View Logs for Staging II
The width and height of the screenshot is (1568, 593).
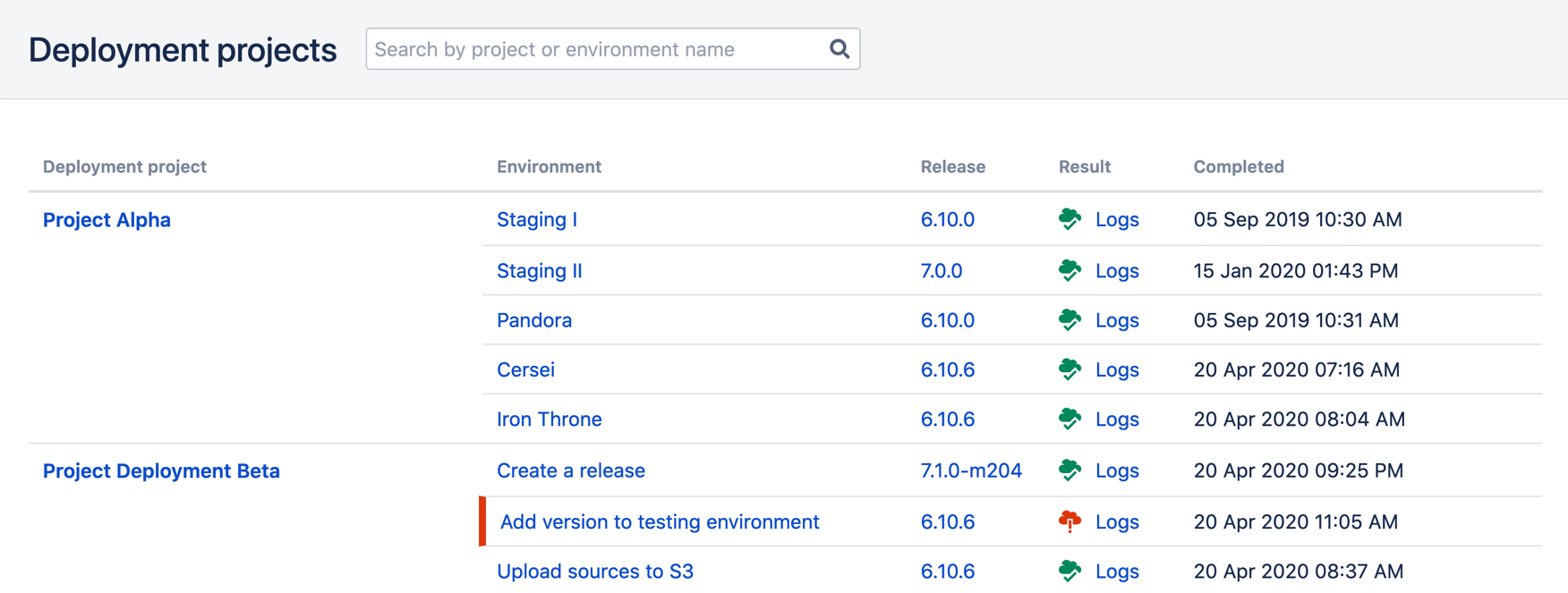tap(1117, 271)
